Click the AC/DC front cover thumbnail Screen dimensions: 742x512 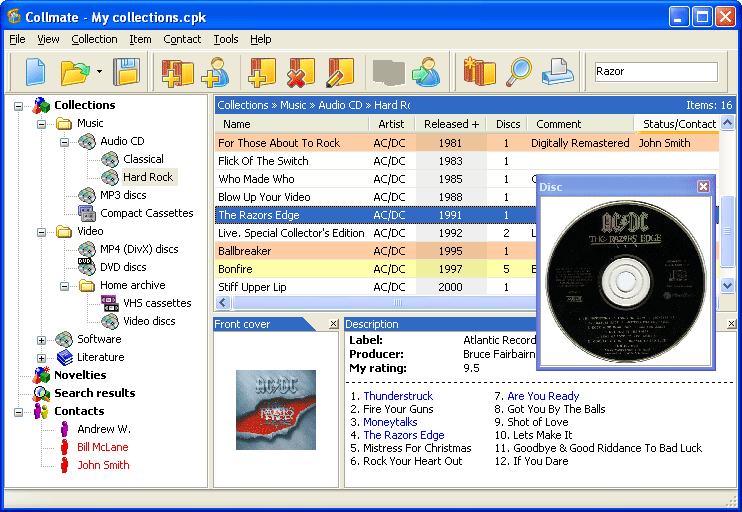(x=276, y=410)
